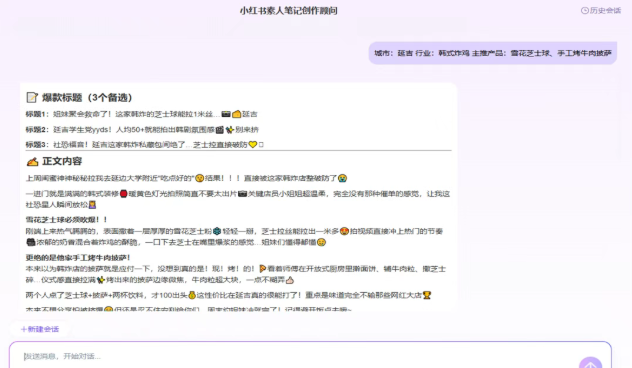Click the heading 爆款标题（3个备选）
This screenshot has width=632, height=368.
[87, 97]
